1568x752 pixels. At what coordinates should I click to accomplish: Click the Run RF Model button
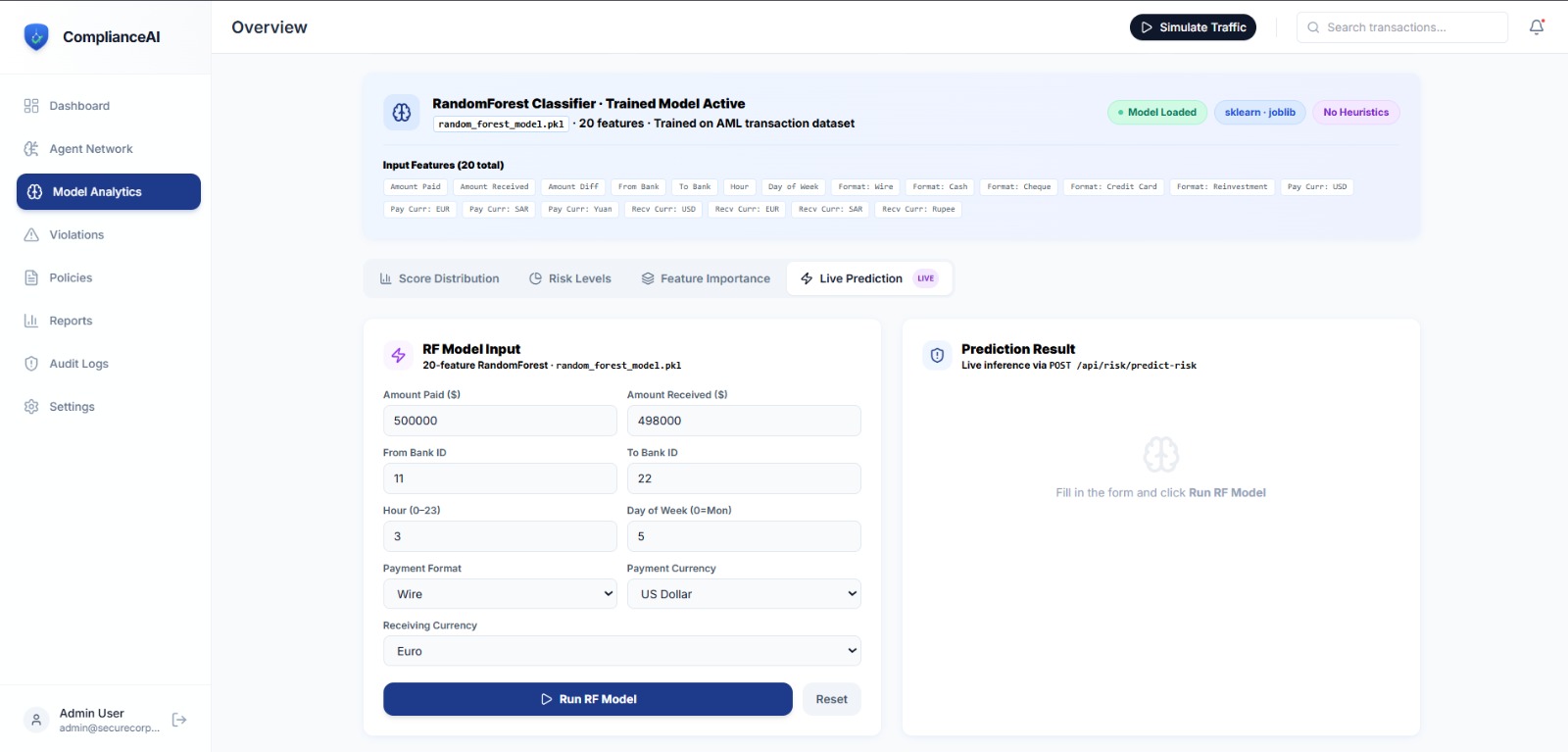588,699
